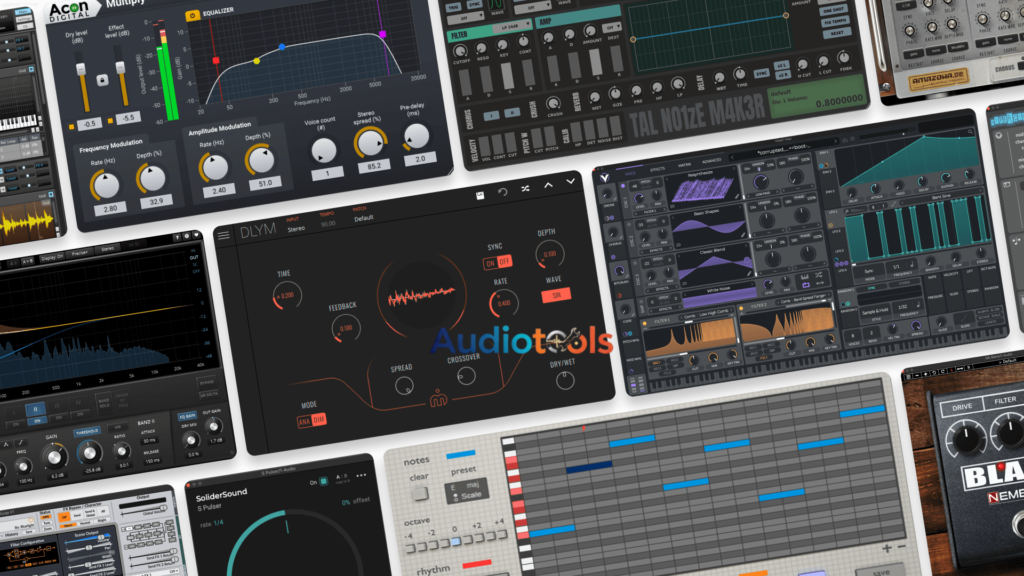1024x576 pixels.
Task: Toggle the DLYM SYNC on/off switch
Action: (497, 263)
